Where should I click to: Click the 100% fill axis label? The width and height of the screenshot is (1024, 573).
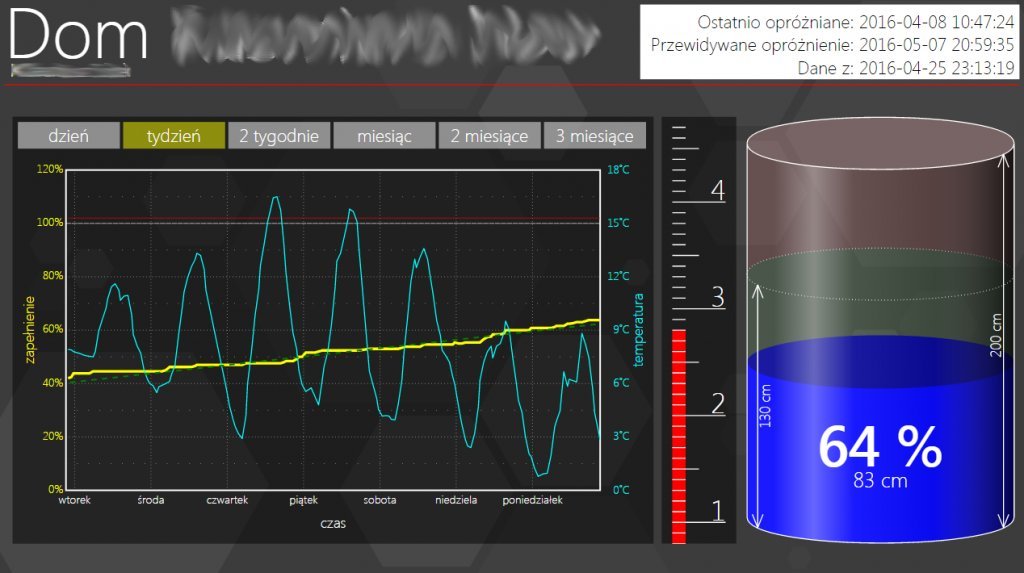pyautogui.click(x=50, y=222)
